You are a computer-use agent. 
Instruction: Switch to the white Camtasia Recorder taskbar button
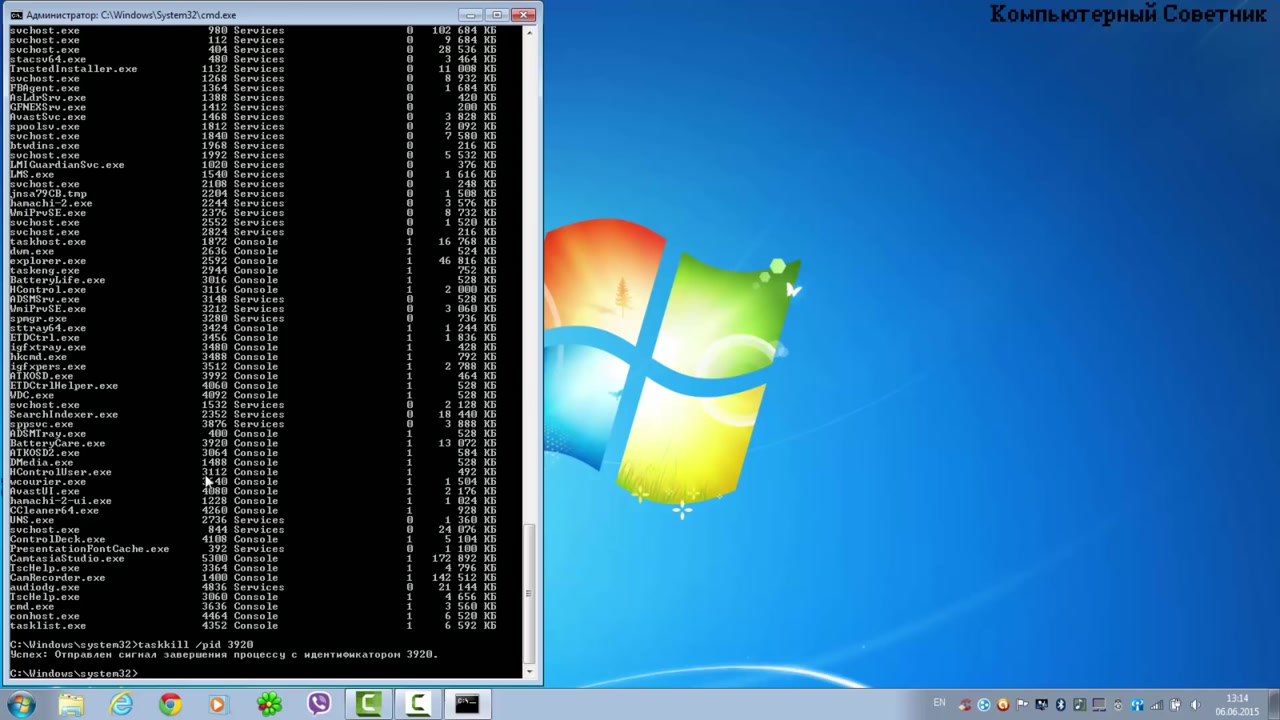pos(418,704)
